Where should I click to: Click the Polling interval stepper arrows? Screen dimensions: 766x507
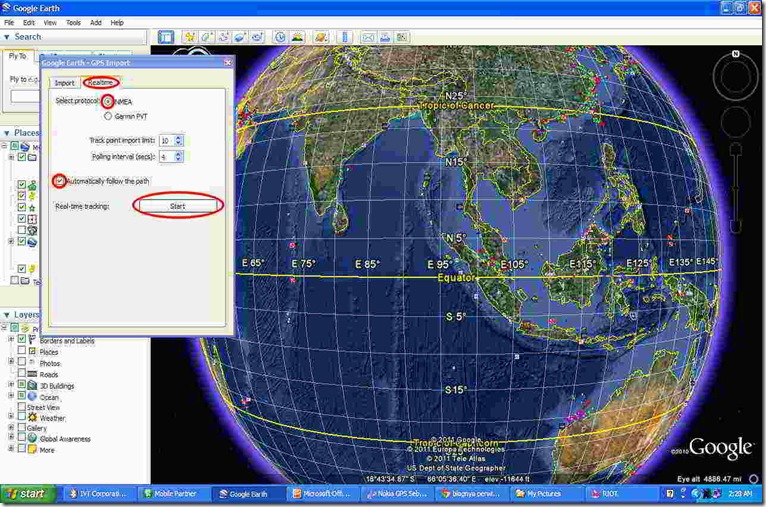pos(178,156)
